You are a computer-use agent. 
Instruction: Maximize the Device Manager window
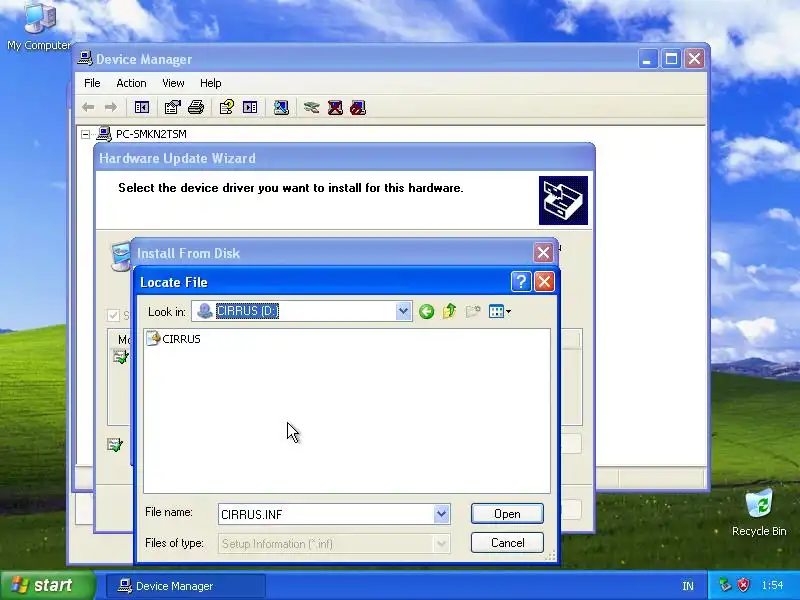pyautogui.click(x=671, y=59)
